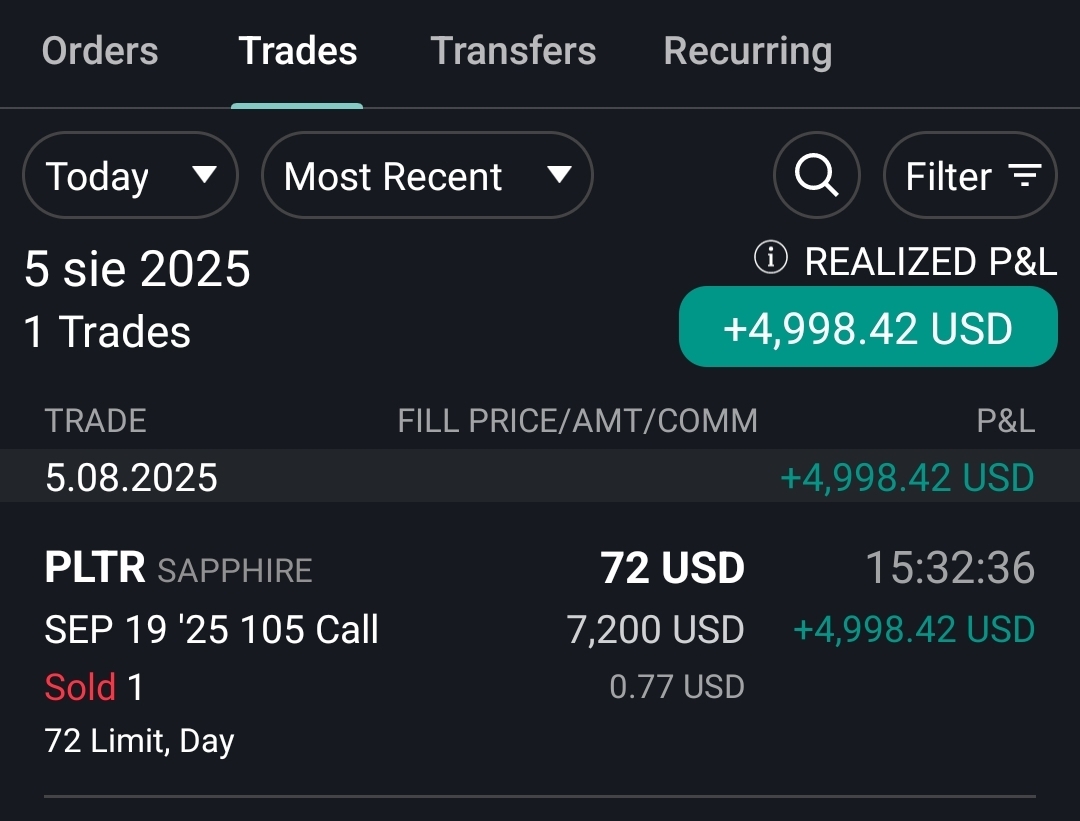Go to the Transfers tab

[513, 51]
